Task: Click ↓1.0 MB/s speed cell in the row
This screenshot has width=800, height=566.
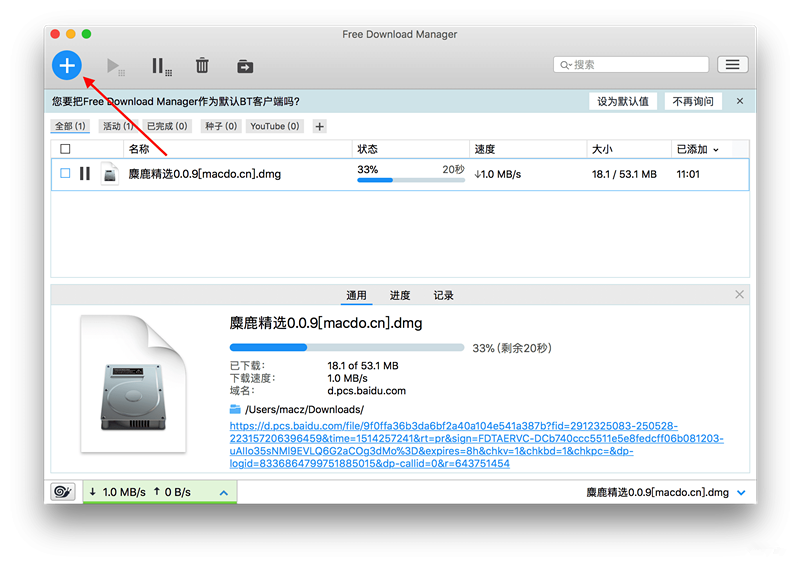Action: (497, 174)
